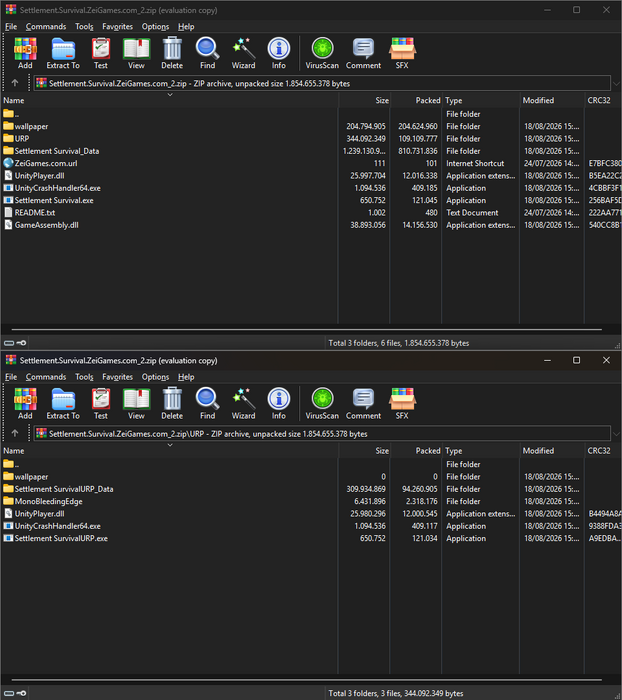The image size is (622, 700).
Task: Click Comment icon in bottom window
Action: 363,404
